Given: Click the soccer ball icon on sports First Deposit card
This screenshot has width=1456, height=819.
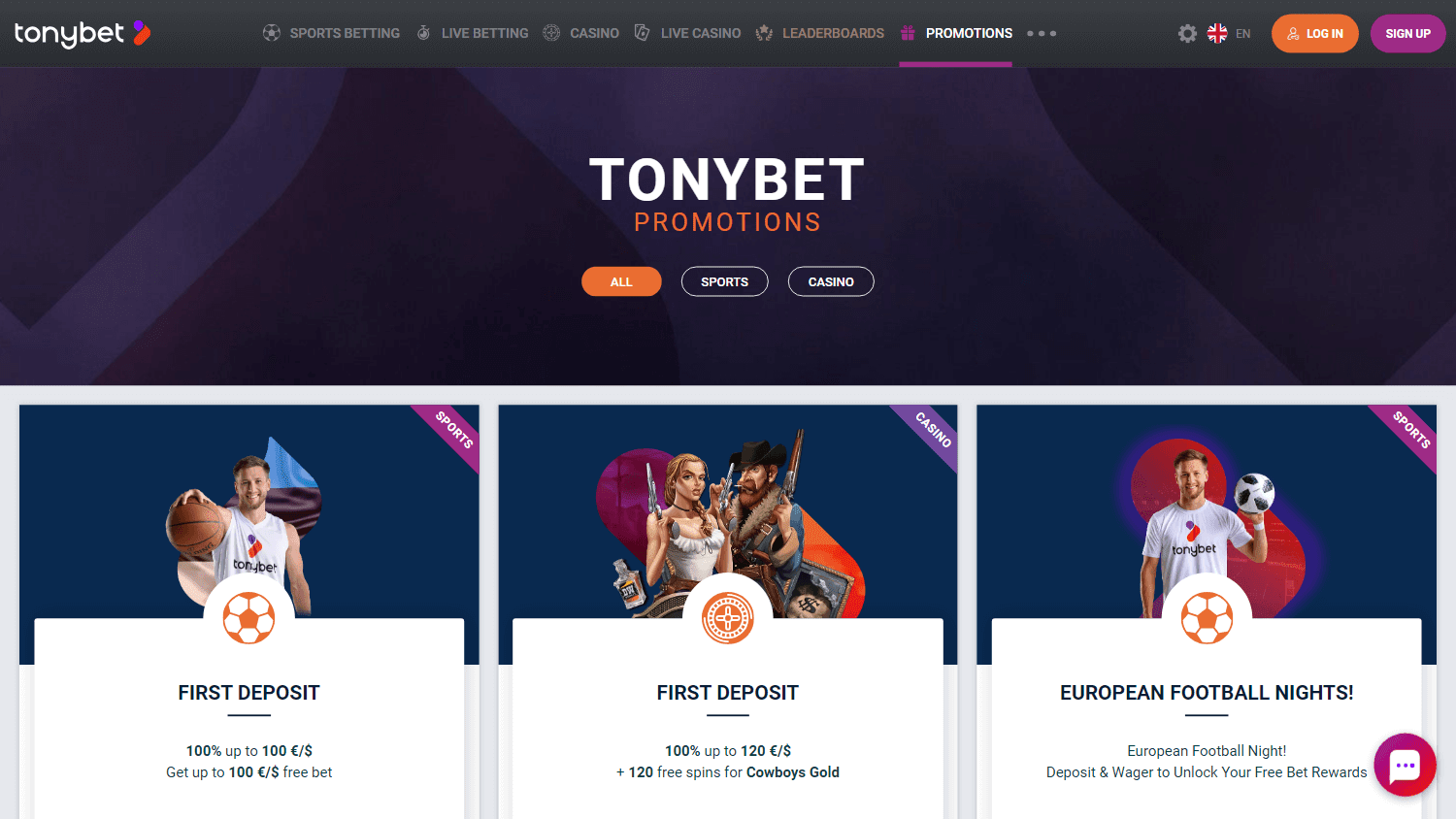Looking at the screenshot, I should [249, 618].
